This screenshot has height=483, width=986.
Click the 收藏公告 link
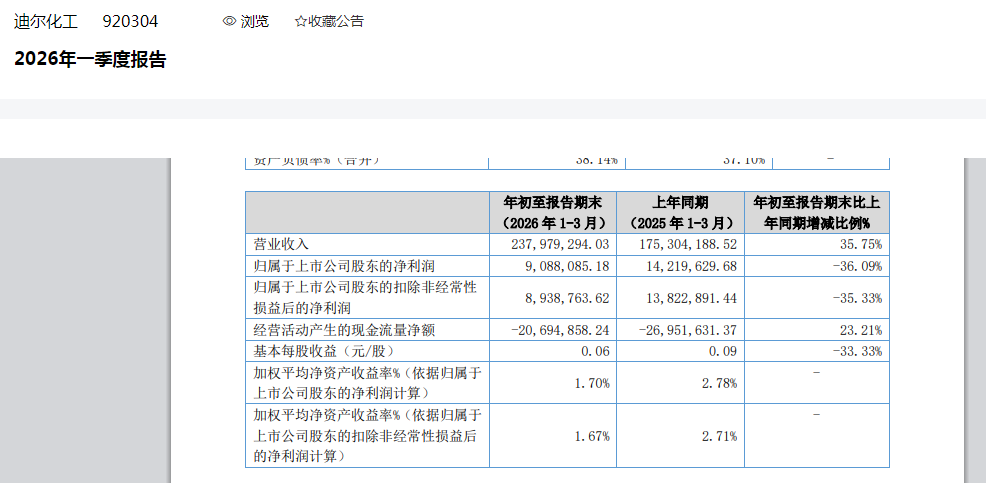[x=335, y=21]
